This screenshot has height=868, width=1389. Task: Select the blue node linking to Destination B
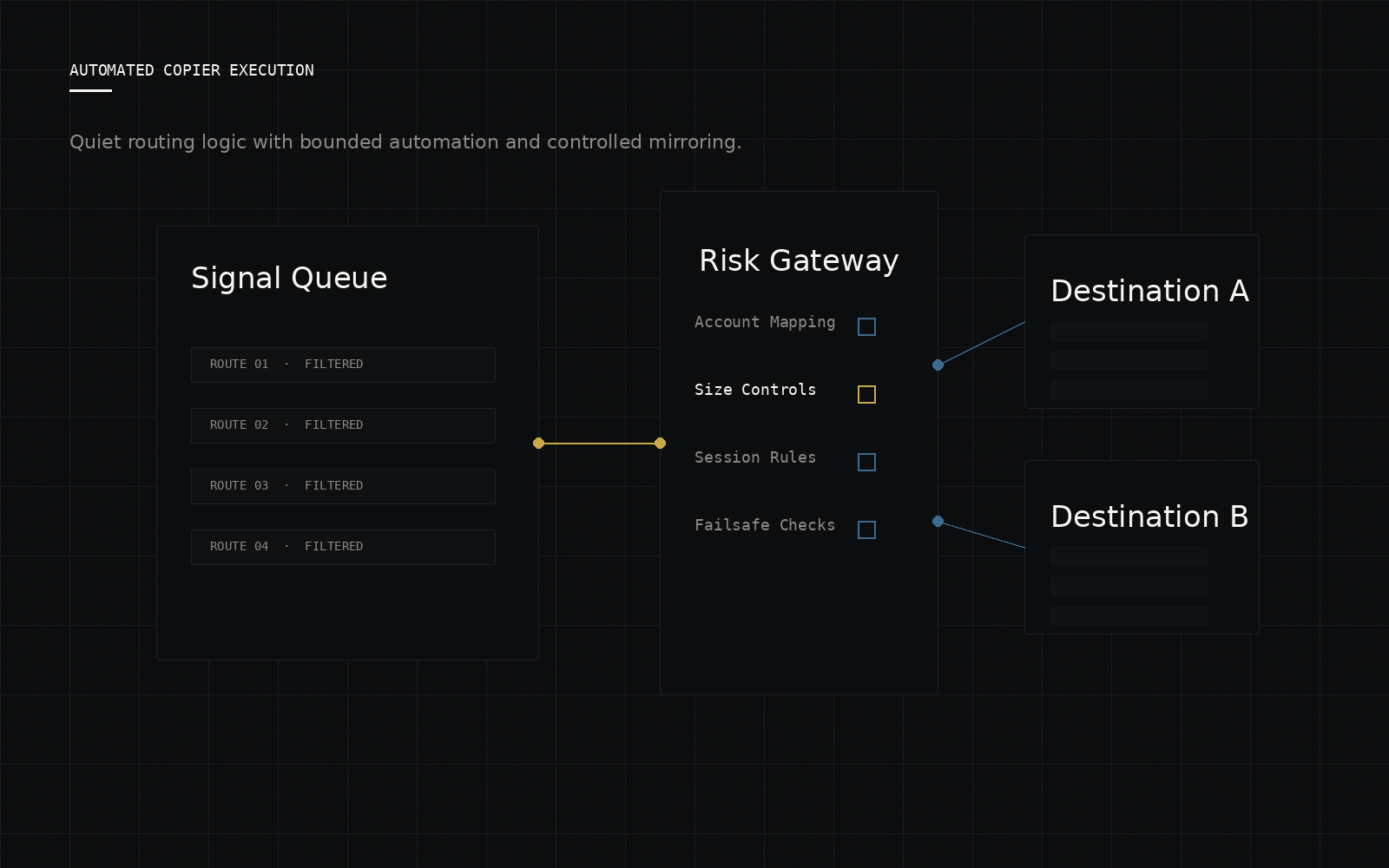(x=938, y=521)
